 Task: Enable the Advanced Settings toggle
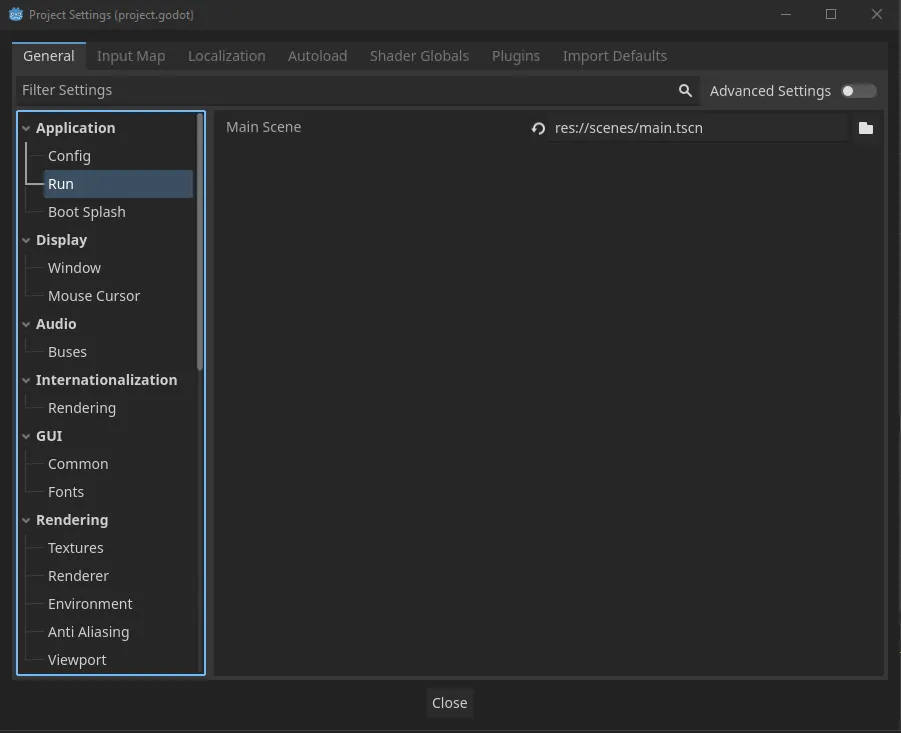[858, 90]
